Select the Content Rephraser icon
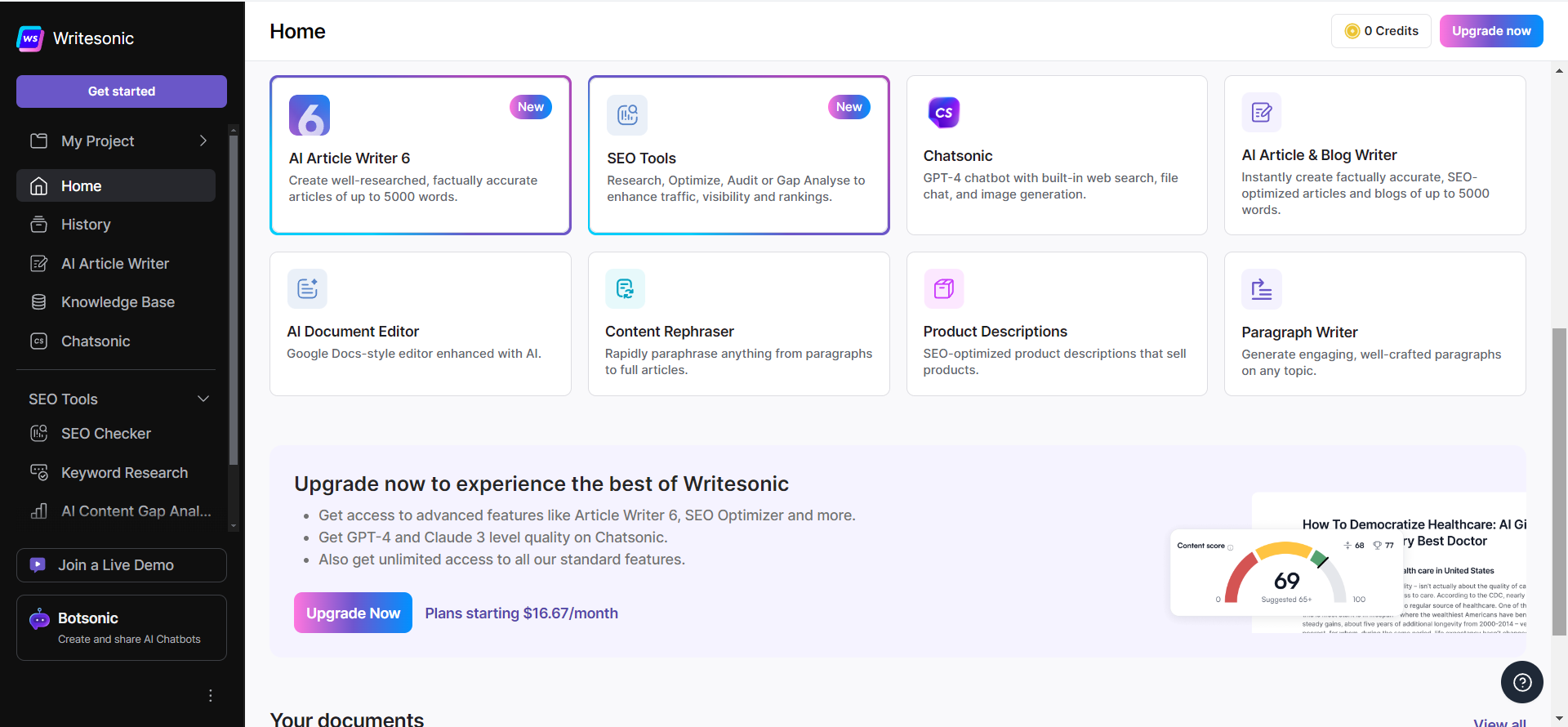This screenshot has height=727, width=1568. point(625,288)
